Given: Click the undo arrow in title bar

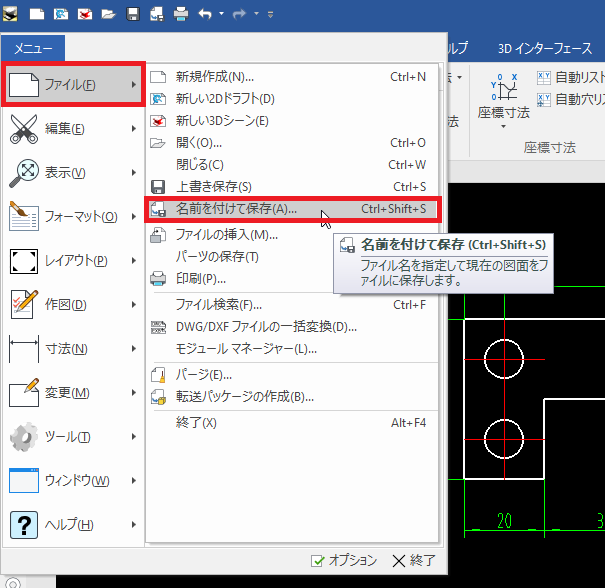Looking at the screenshot, I should point(205,15).
